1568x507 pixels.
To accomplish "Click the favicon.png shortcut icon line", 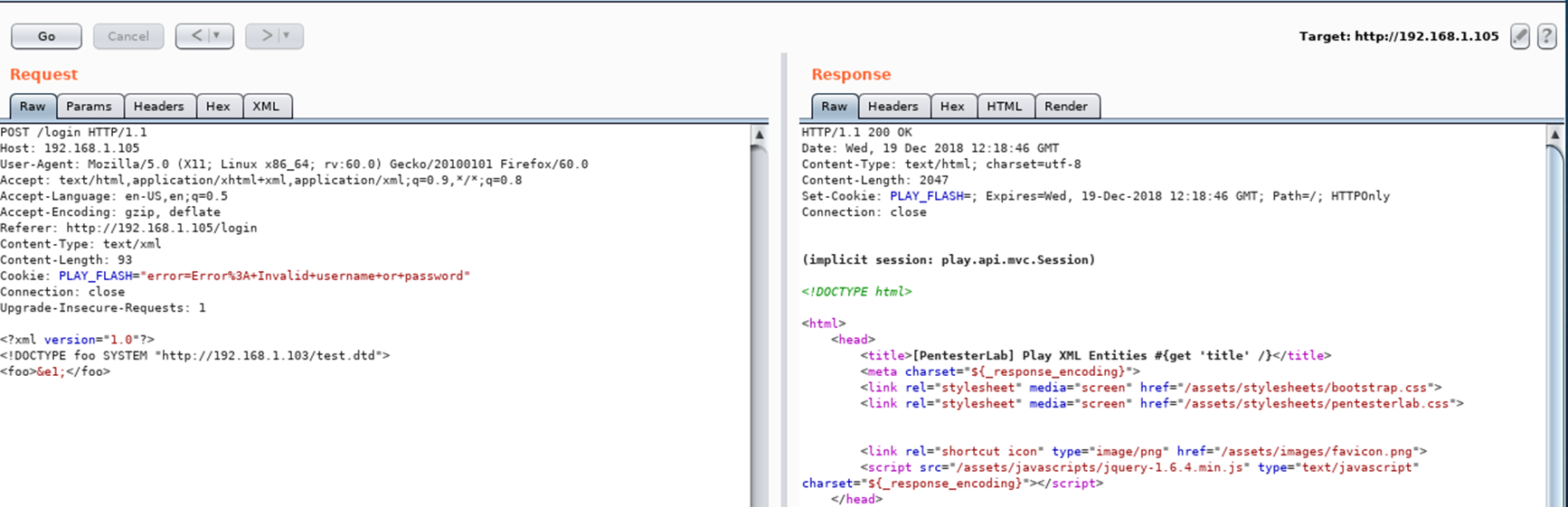I will 1143,452.
